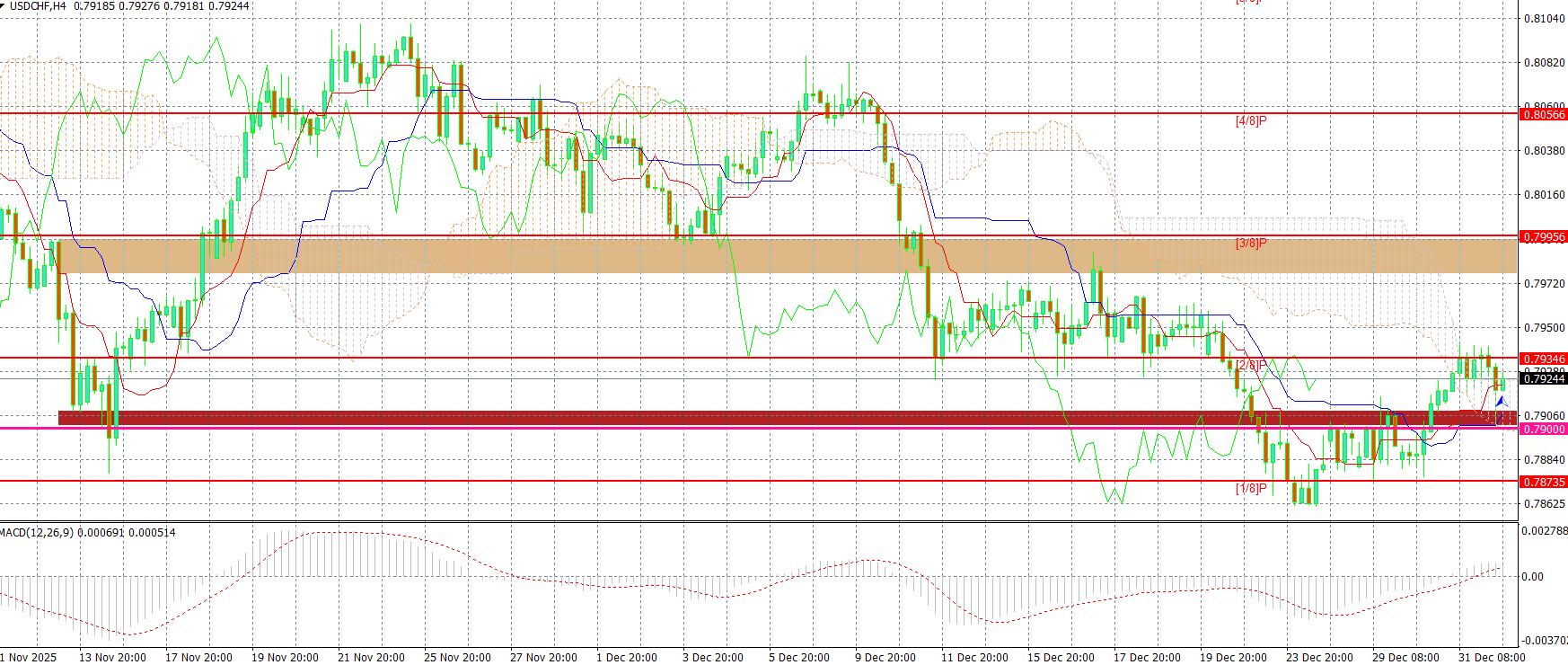1568x665 pixels.
Task: Click the [3/8]P Murrey level label
Action: (x=1251, y=243)
